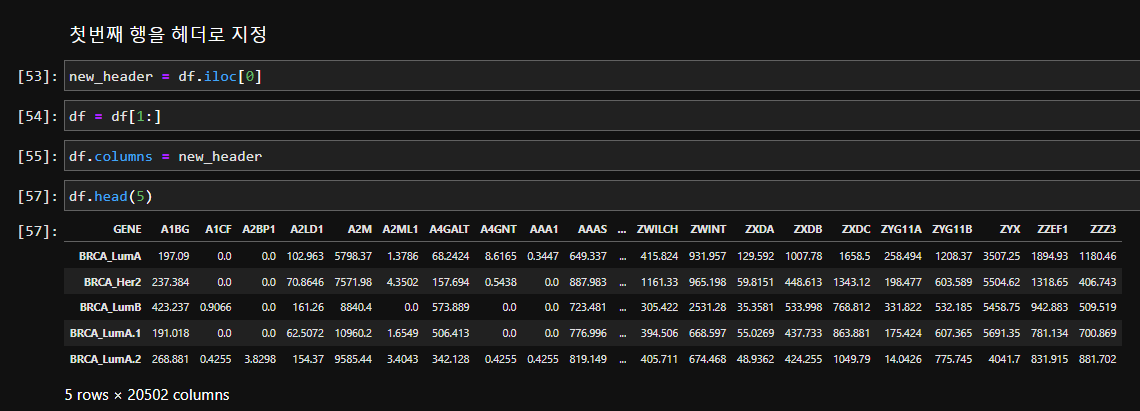
Task: Click the value 3.8298 in the A2BP1 column
Action: 259,359
